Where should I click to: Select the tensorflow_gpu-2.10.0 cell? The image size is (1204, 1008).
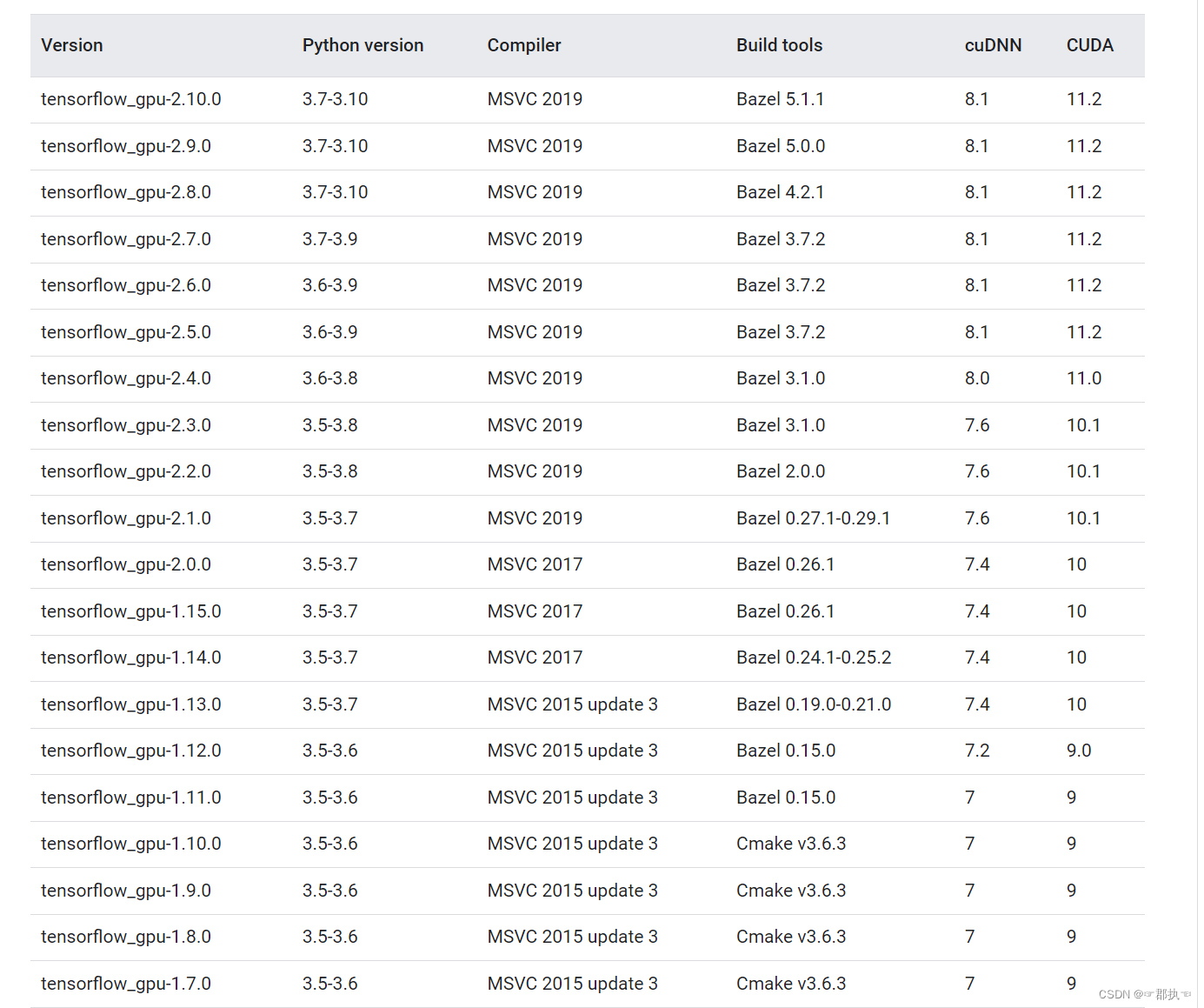[131, 100]
